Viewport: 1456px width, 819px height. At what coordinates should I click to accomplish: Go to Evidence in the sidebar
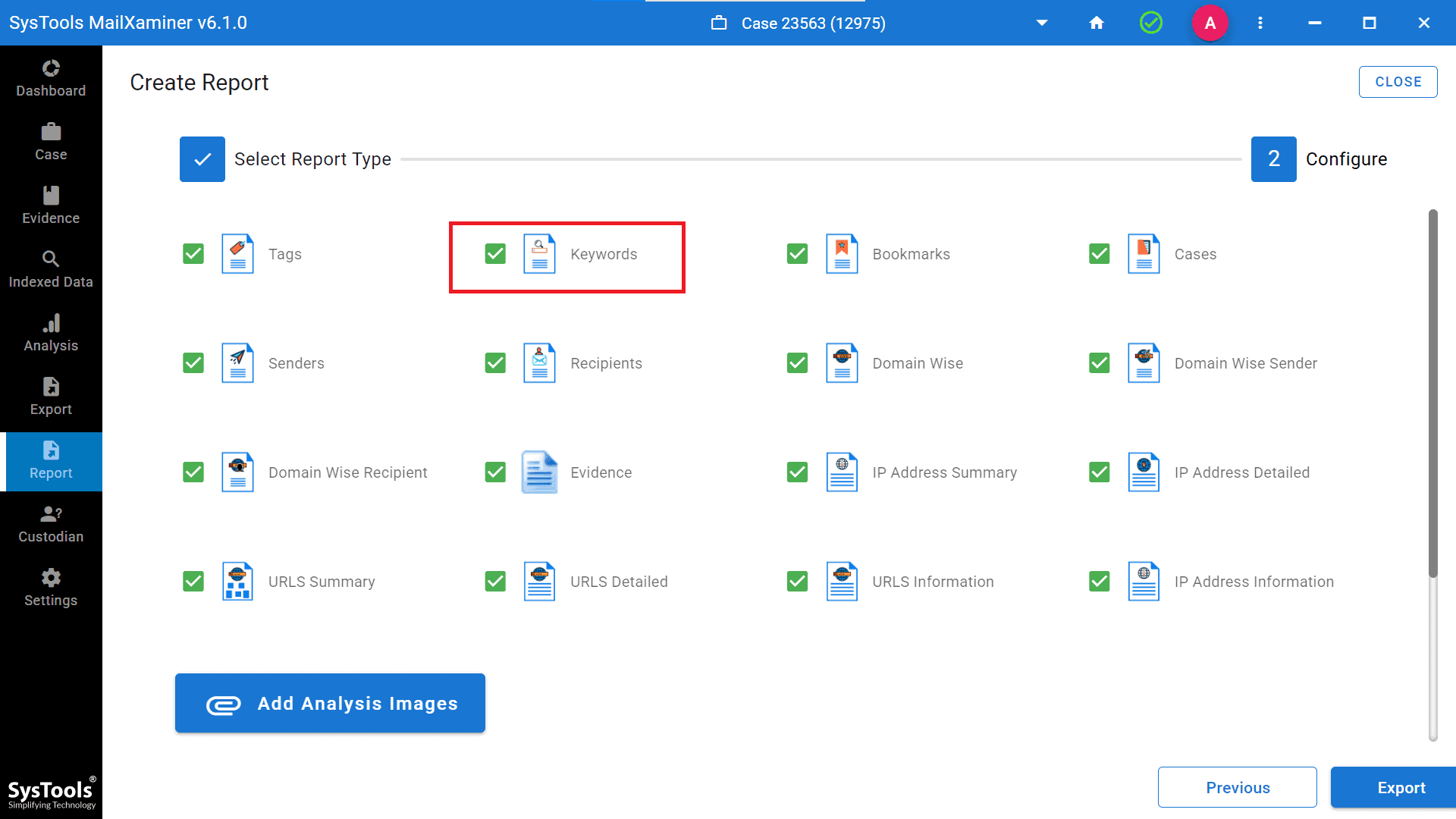51,206
